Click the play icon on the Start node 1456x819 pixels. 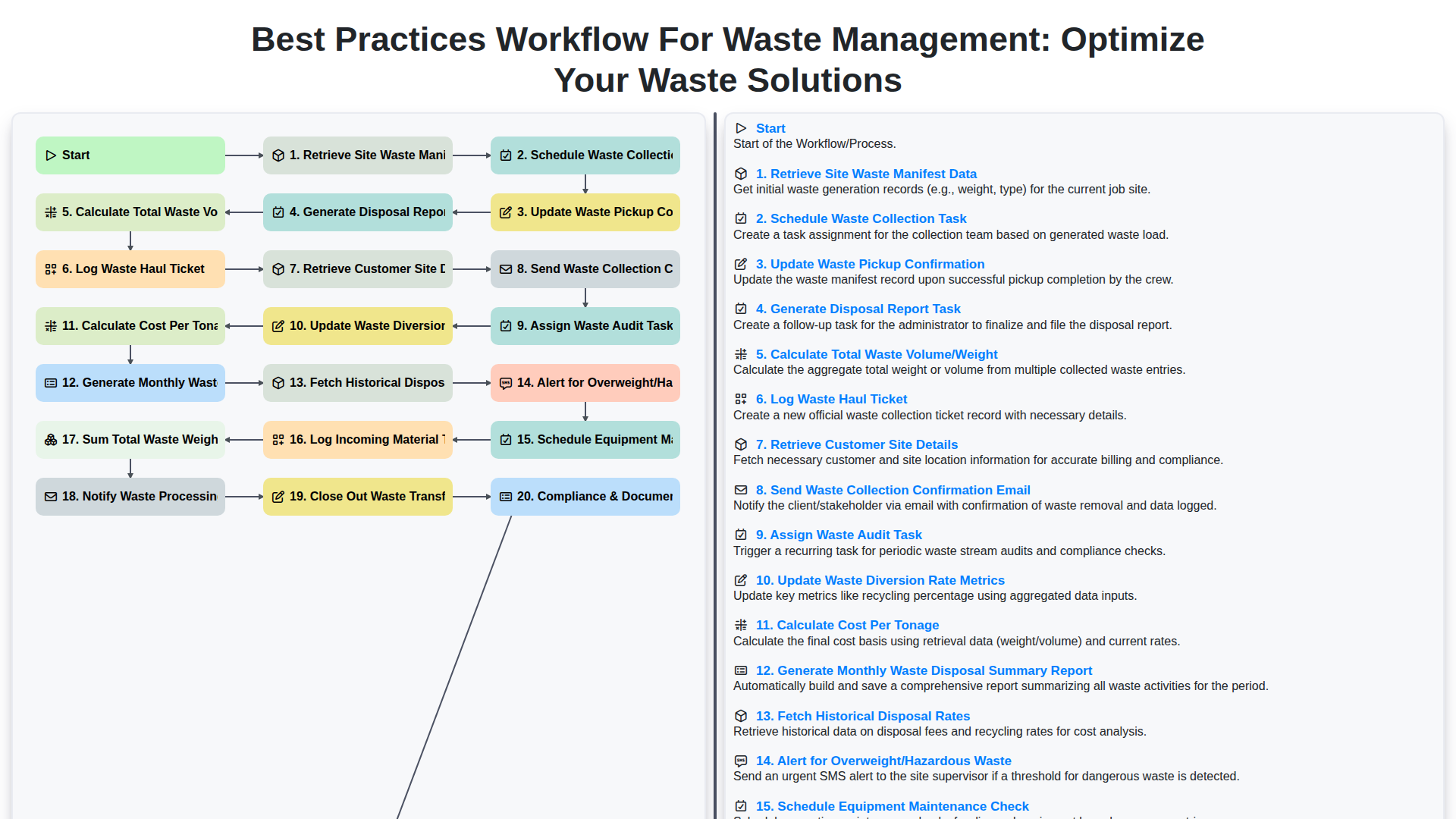(52, 155)
